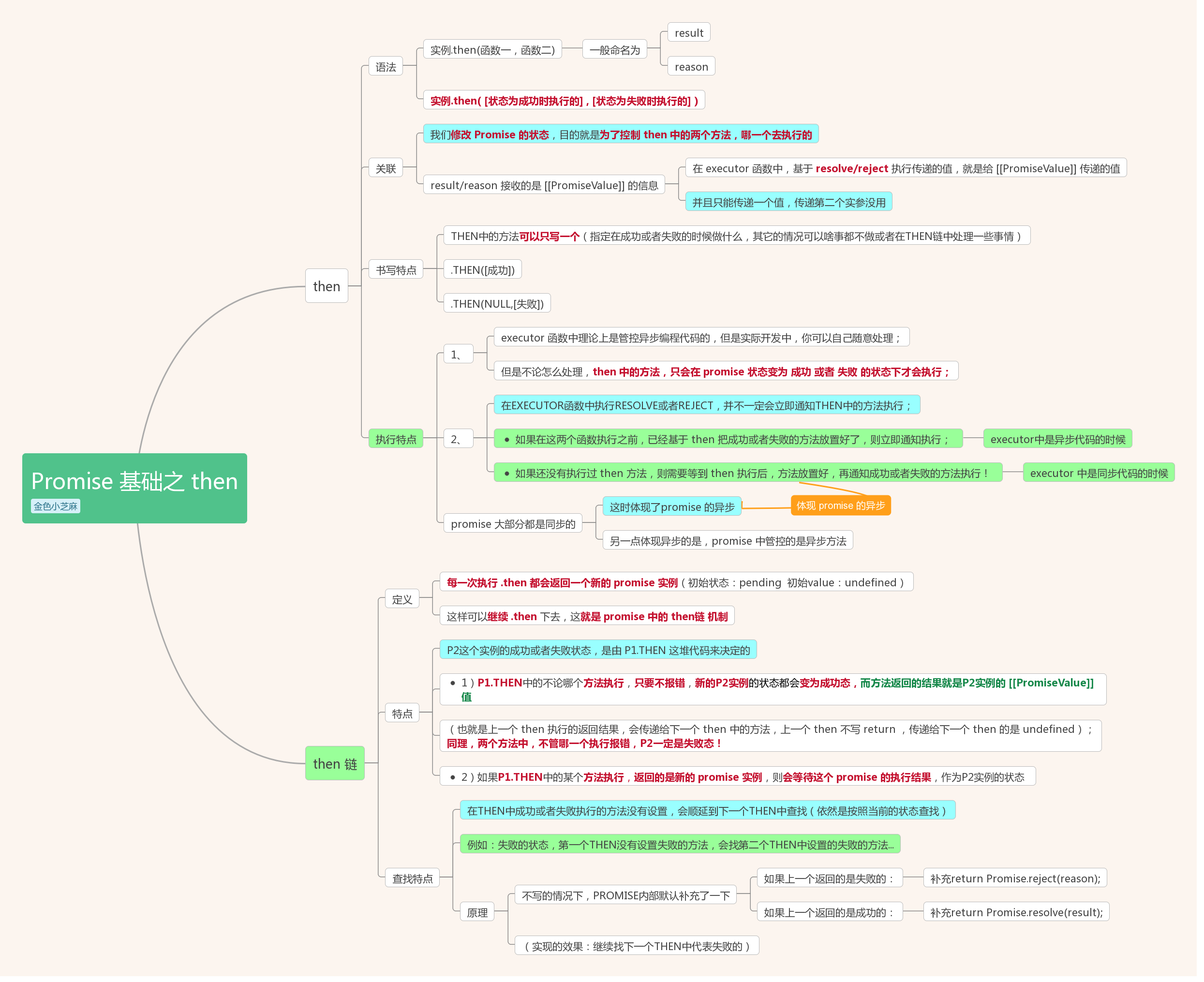Viewport: 1204px width, 982px height.
Task: Select the '.THEN(NULL,[失败])' node
Action: [496, 304]
